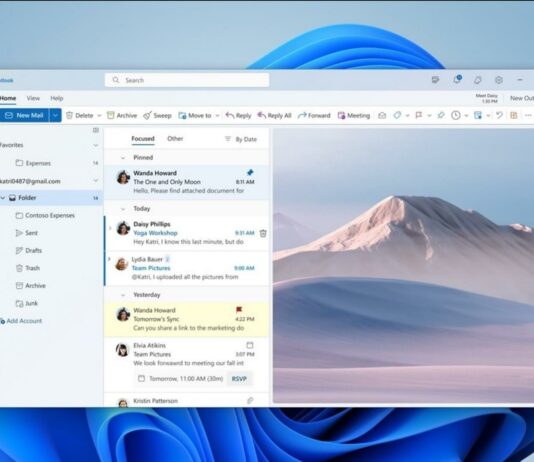The width and height of the screenshot is (534, 462).
Task: Open the By Date sort filter
Action: click(241, 139)
